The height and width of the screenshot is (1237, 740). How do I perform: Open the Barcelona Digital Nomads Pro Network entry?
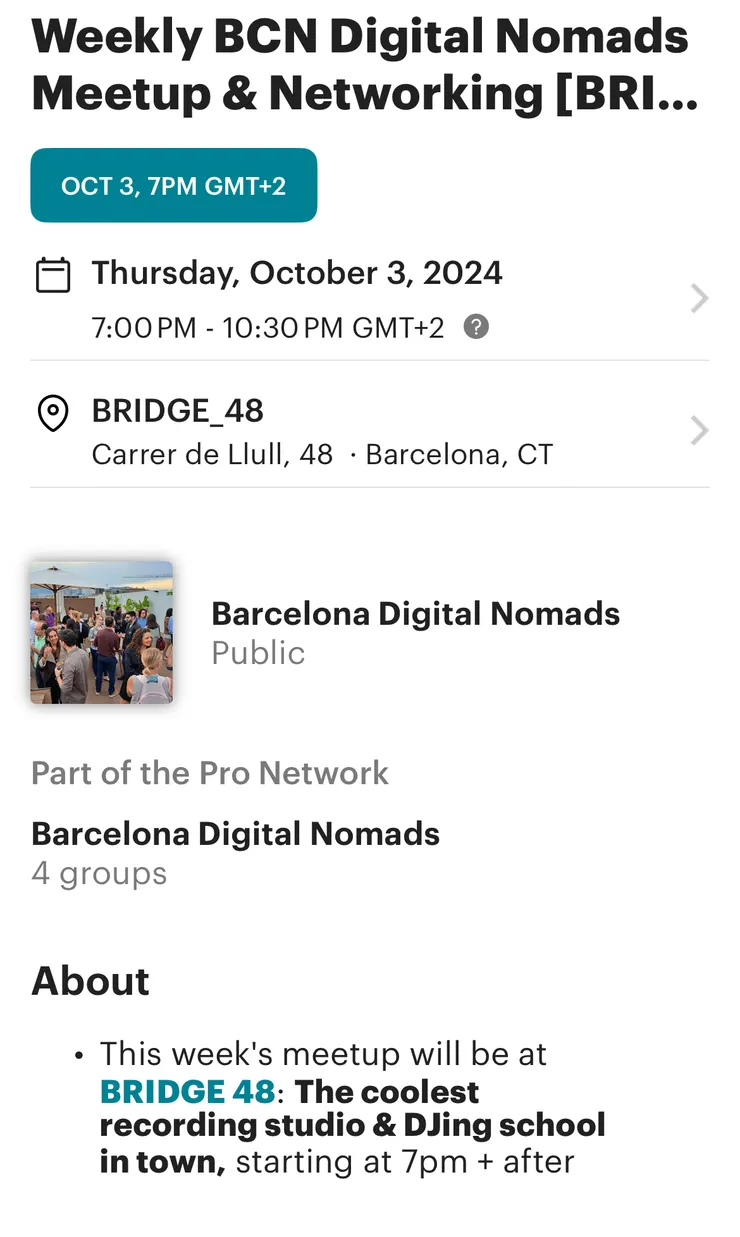click(x=236, y=833)
